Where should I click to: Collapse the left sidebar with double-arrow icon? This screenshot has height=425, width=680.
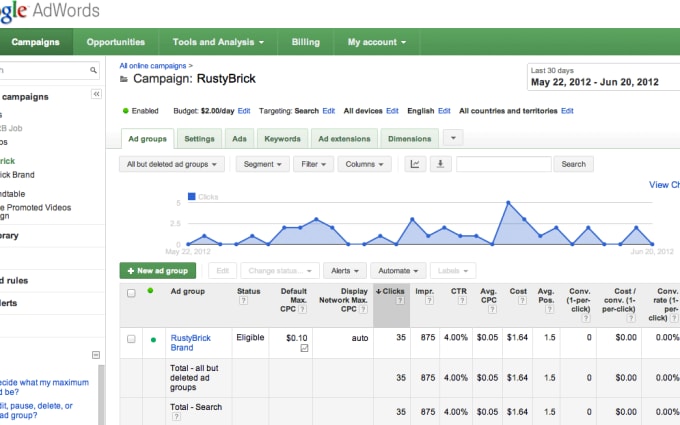96,93
